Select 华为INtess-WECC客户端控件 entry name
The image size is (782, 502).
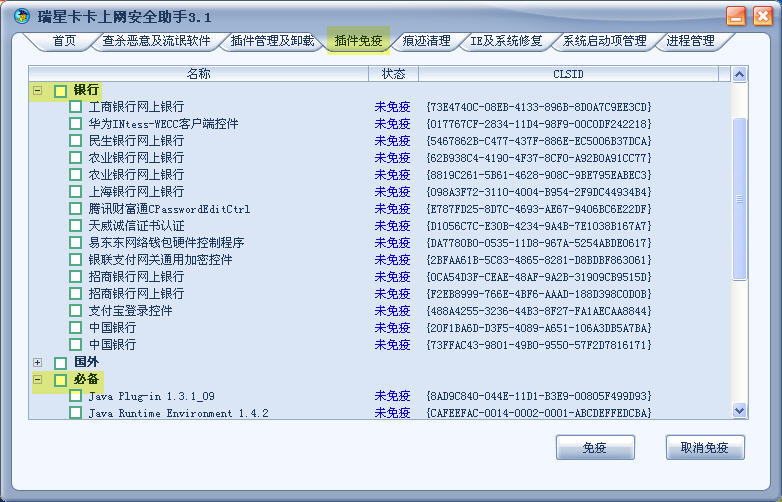tap(163, 124)
